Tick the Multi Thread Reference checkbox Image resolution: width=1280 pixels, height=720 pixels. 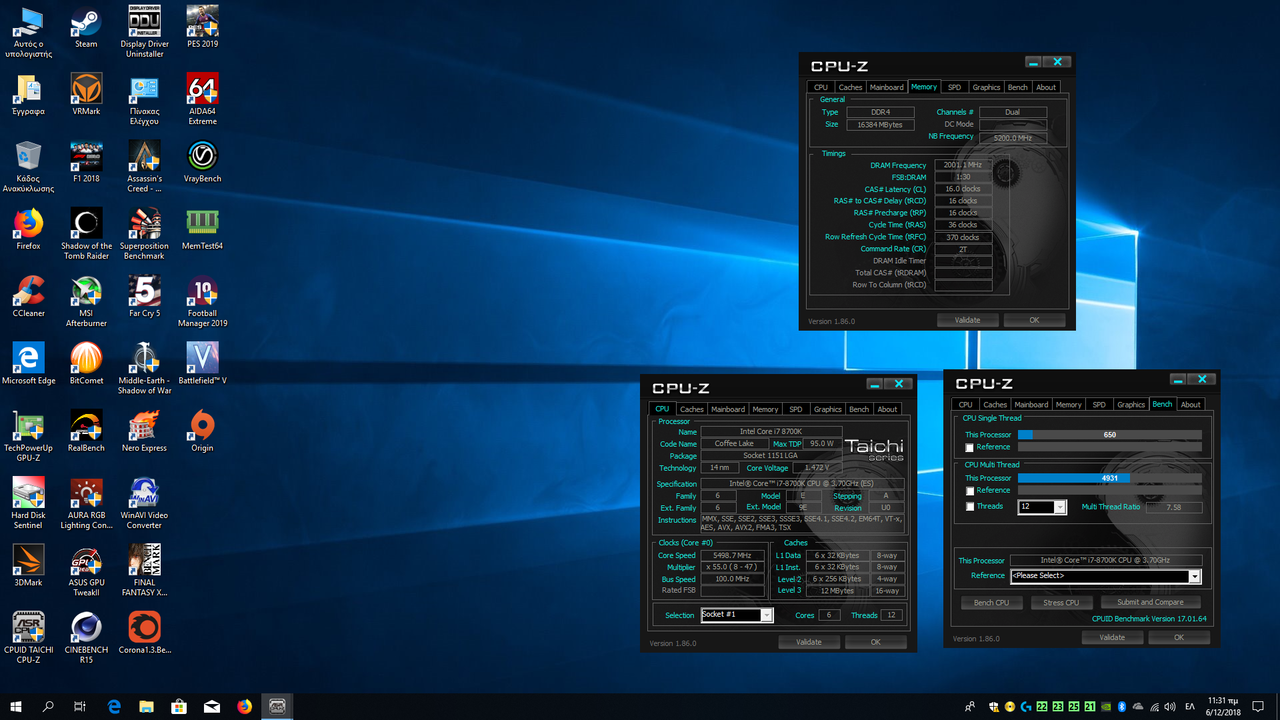[969, 491]
